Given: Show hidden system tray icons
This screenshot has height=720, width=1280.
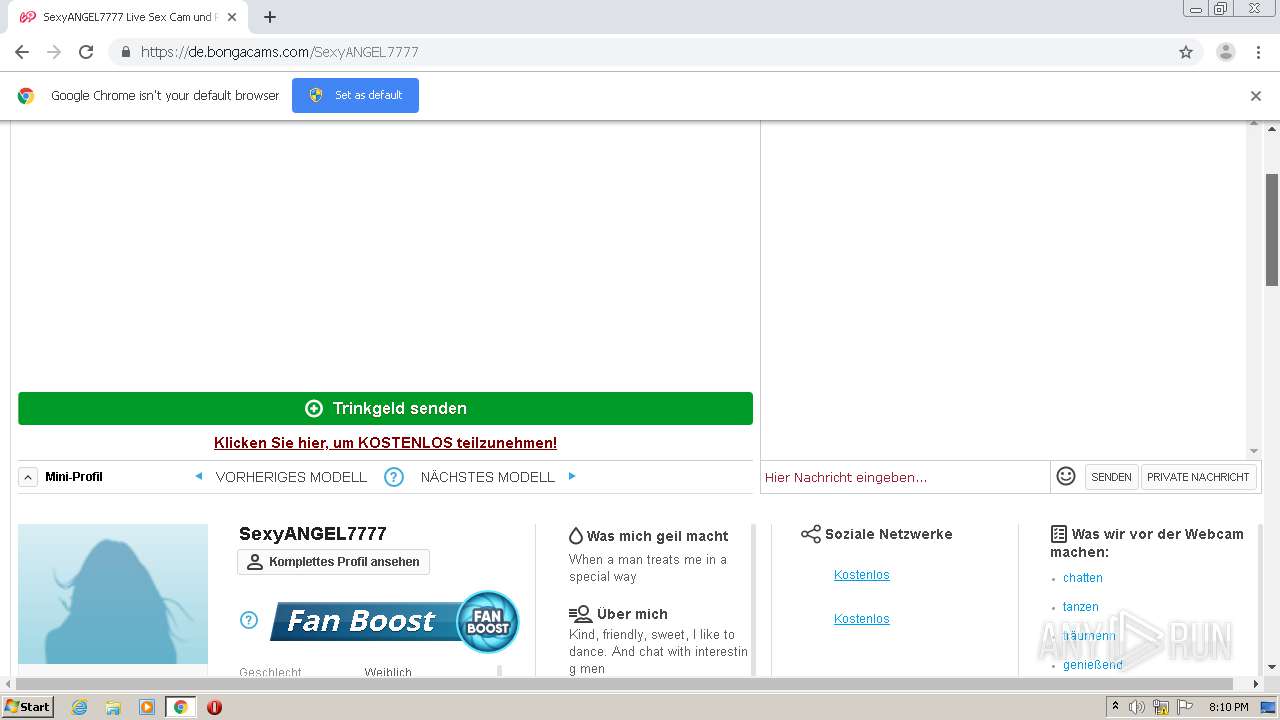Looking at the screenshot, I should [x=1115, y=707].
